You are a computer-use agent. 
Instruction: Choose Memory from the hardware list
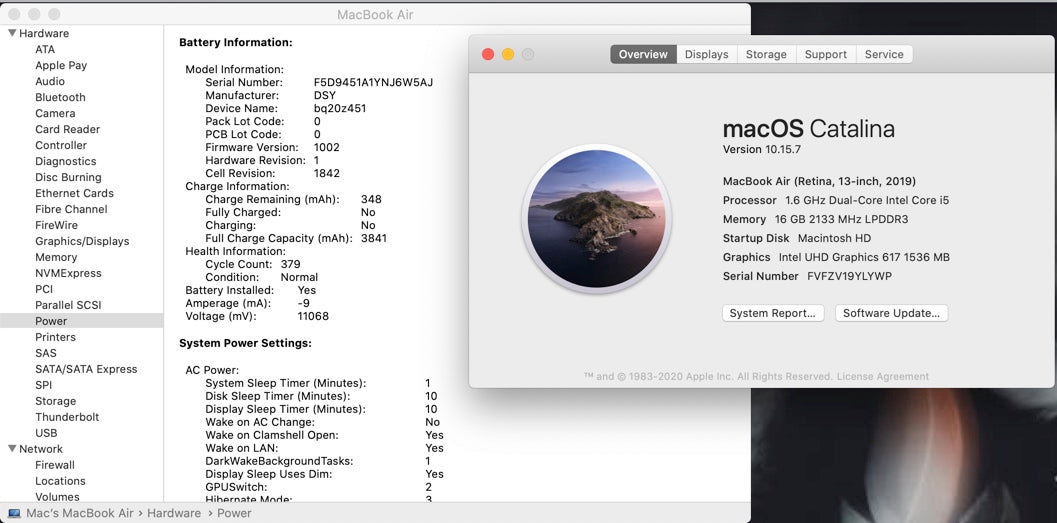[56, 257]
